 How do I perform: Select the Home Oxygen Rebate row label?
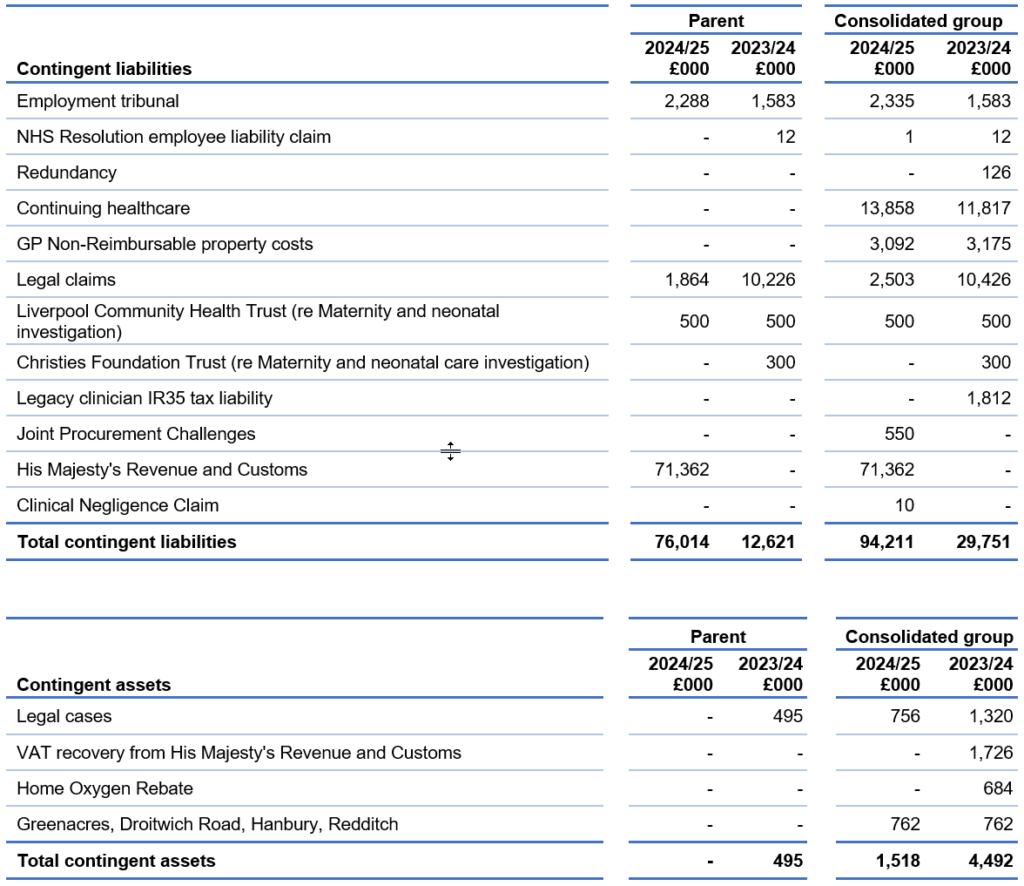point(105,788)
